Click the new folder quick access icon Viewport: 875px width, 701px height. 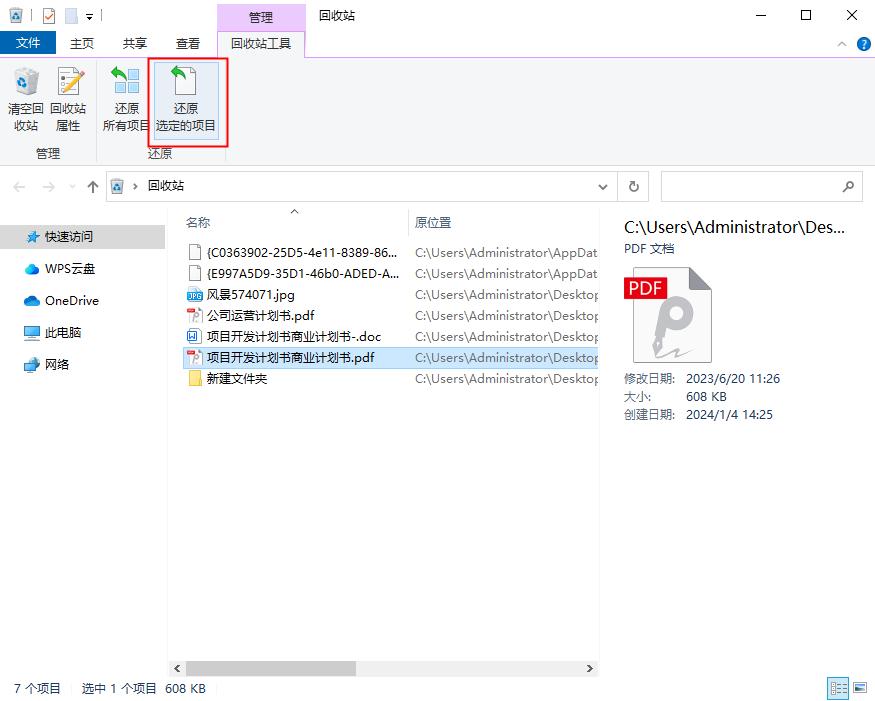pos(71,16)
